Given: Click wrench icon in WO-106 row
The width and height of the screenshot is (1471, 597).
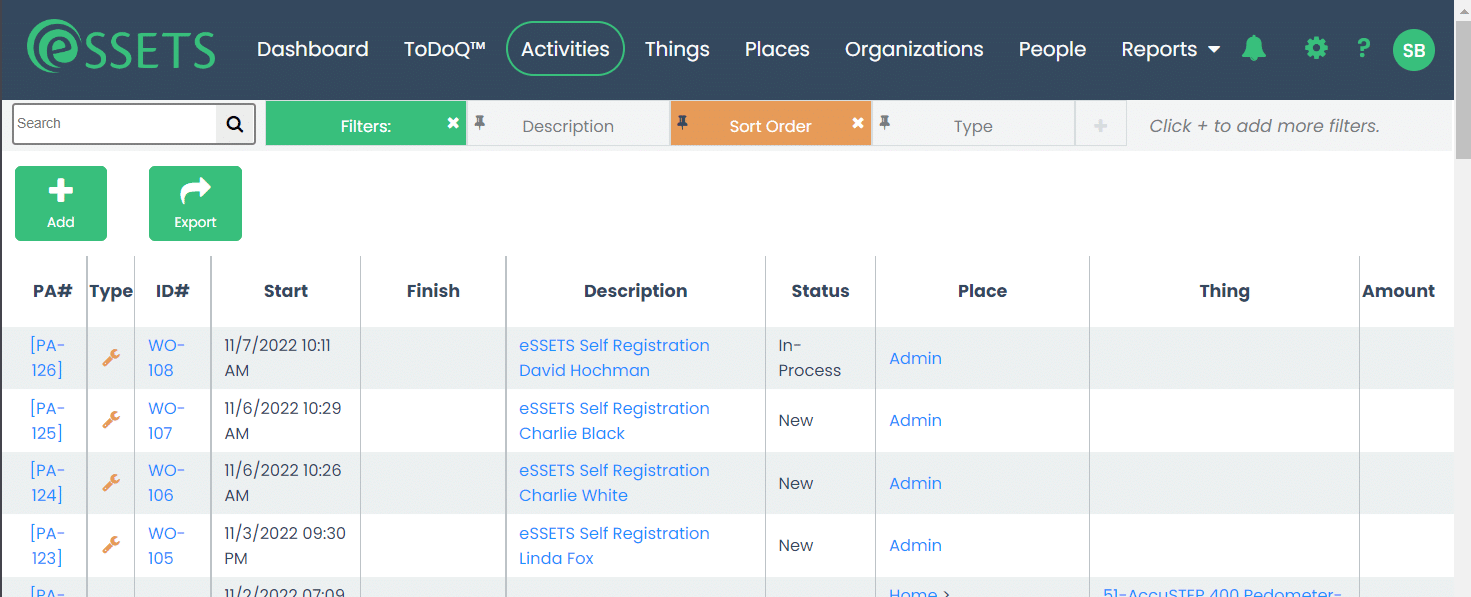Looking at the screenshot, I should tap(111, 482).
